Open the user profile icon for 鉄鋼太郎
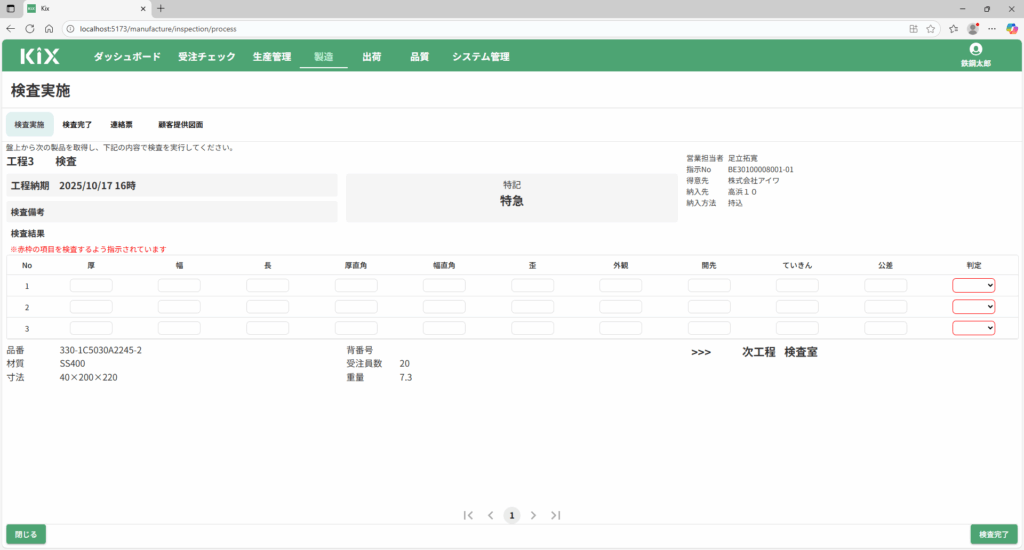This screenshot has height=550, width=1024. coord(975,50)
